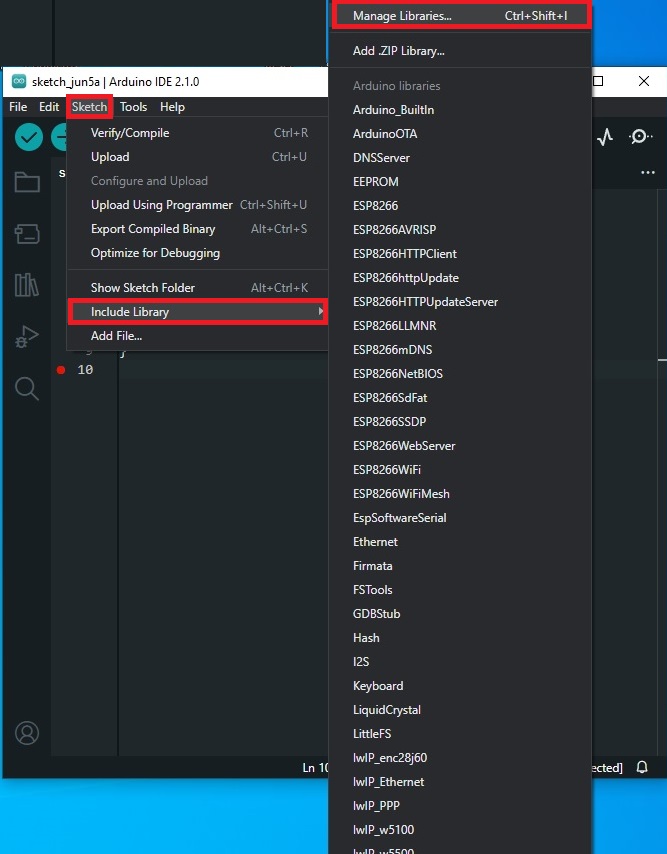Select Optimize for Debugging
The width and height of the screenshot is (667, 854).
pyautogui.click(x=198, y=253)
